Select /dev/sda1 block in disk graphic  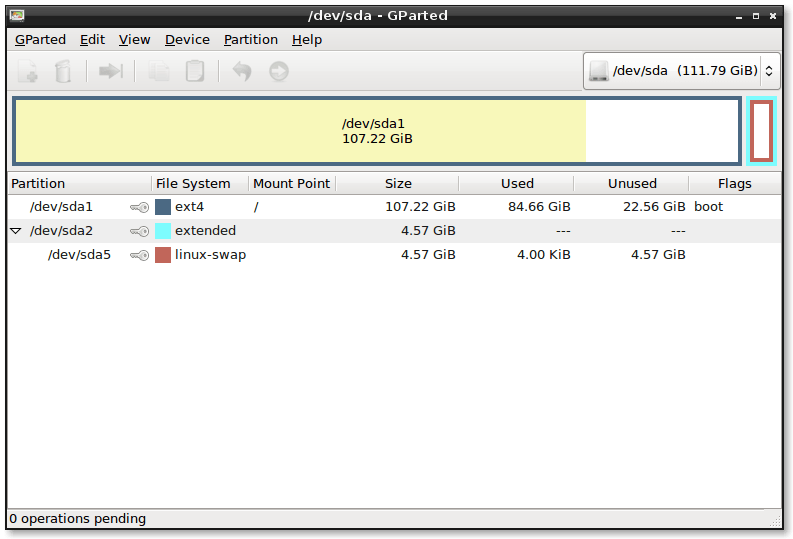[377, 131]
